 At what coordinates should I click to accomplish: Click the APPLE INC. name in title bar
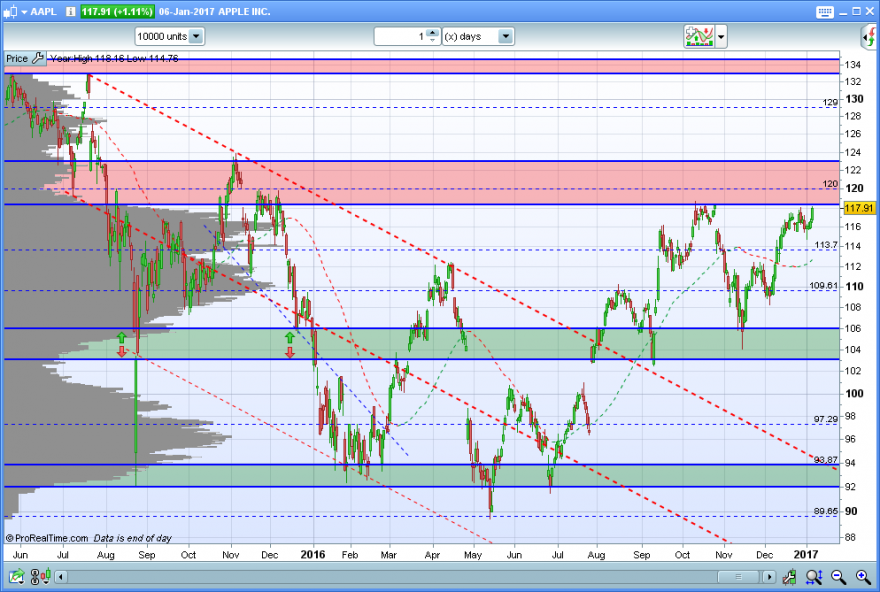[245, 11]
